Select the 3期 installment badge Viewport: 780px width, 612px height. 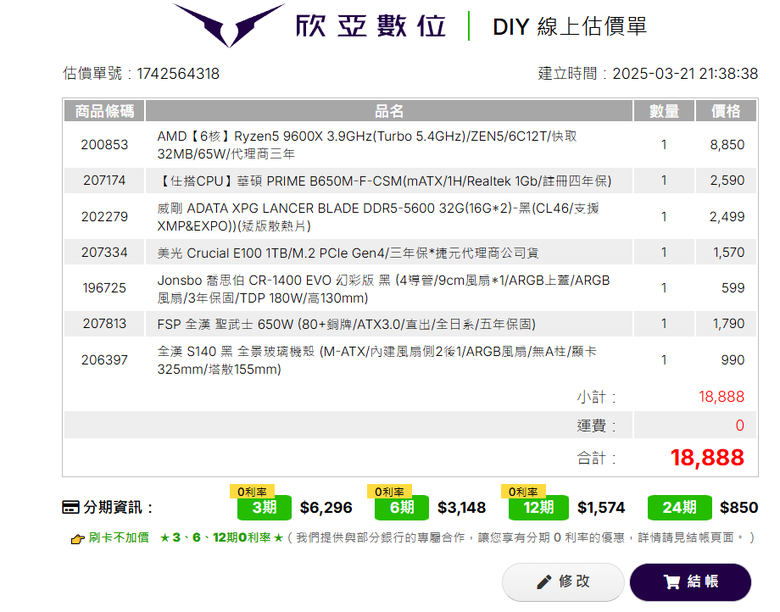coord(264,508)
